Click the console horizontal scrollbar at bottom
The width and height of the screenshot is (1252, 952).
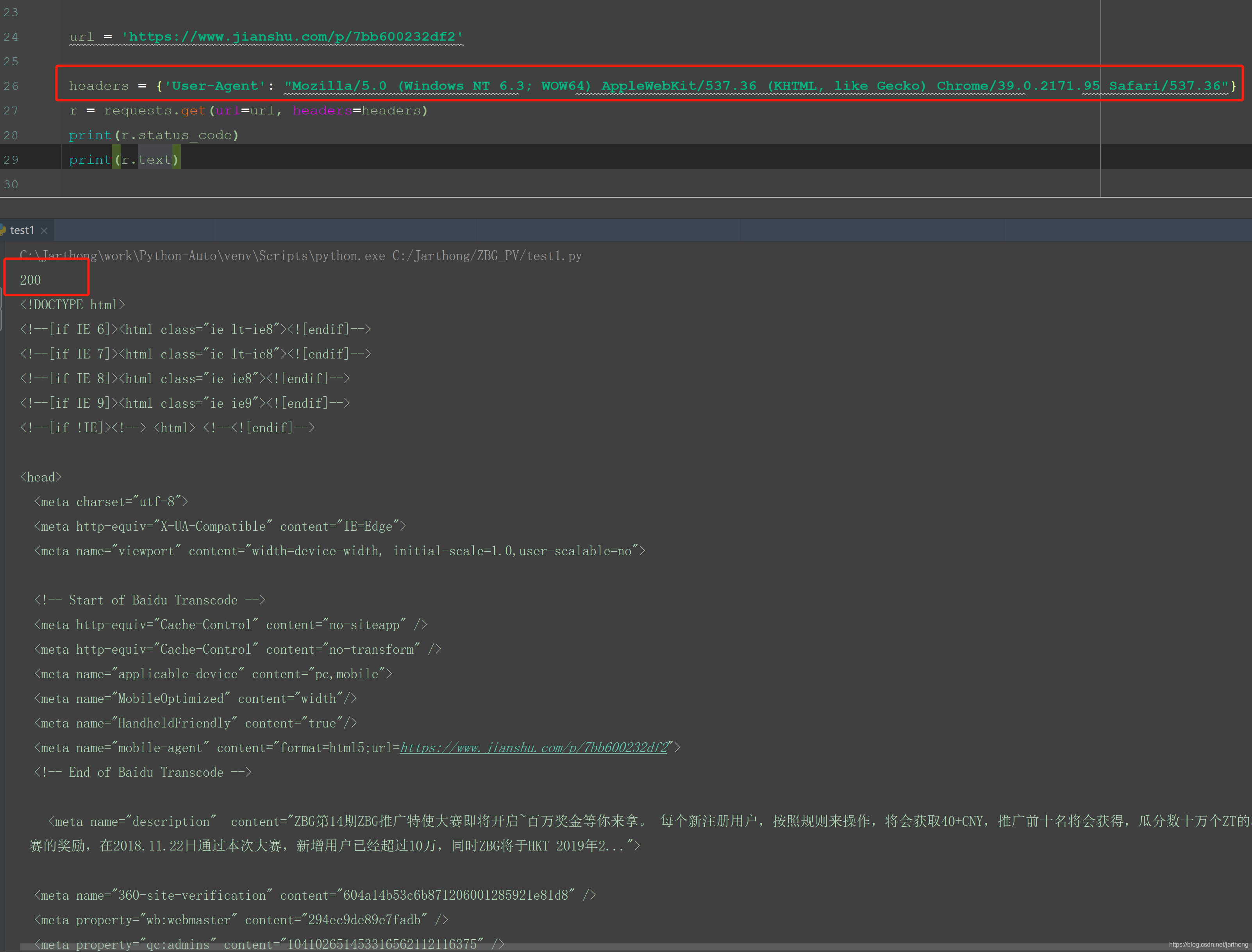tap(567, 947)
